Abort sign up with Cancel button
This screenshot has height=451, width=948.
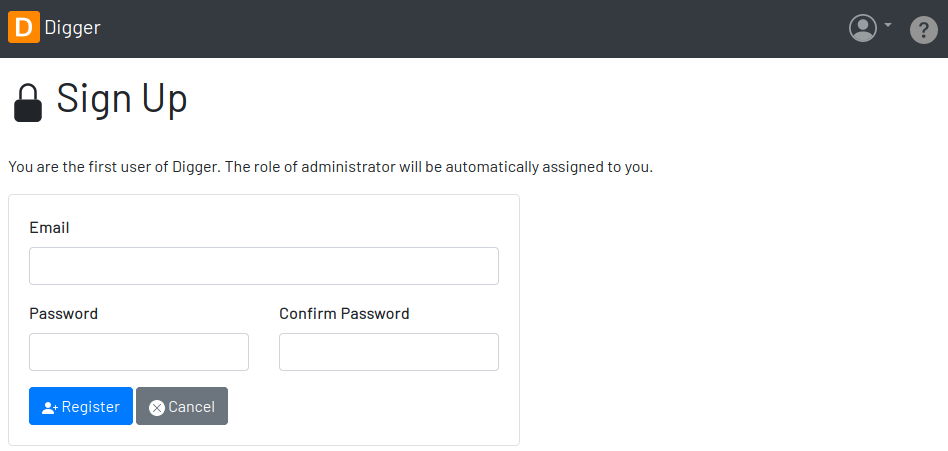click(x=182, y=406)
